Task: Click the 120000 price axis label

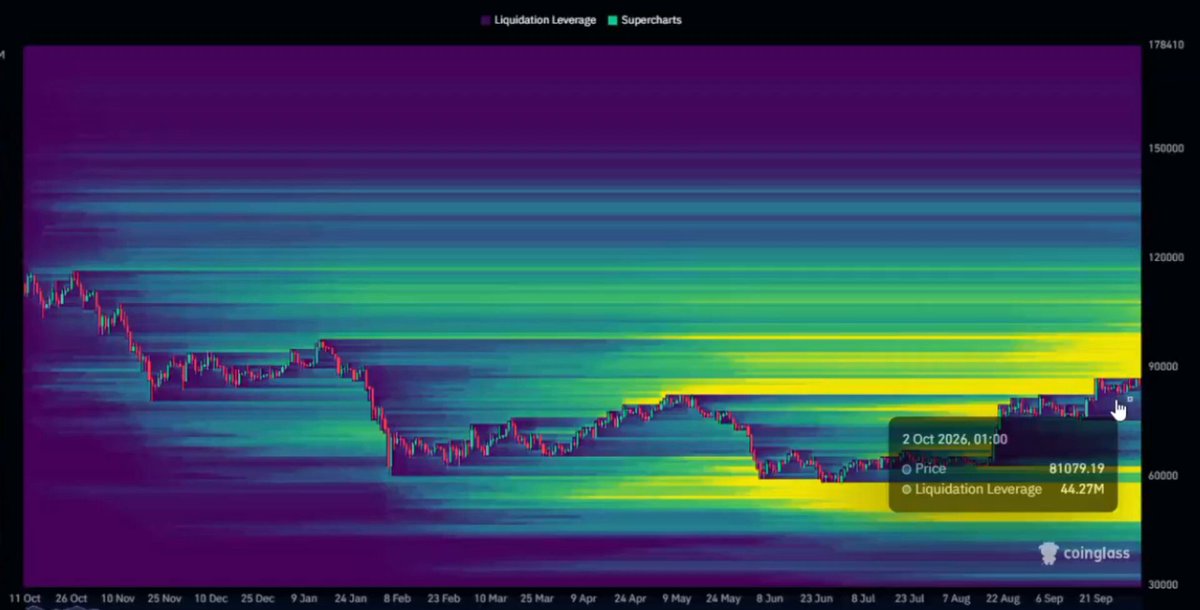Action: (x=1168, y=257)
